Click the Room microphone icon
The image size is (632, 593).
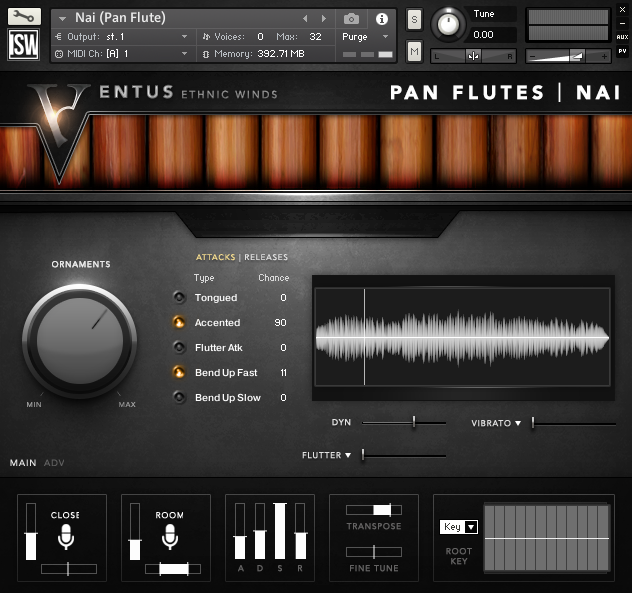(170, 537)
